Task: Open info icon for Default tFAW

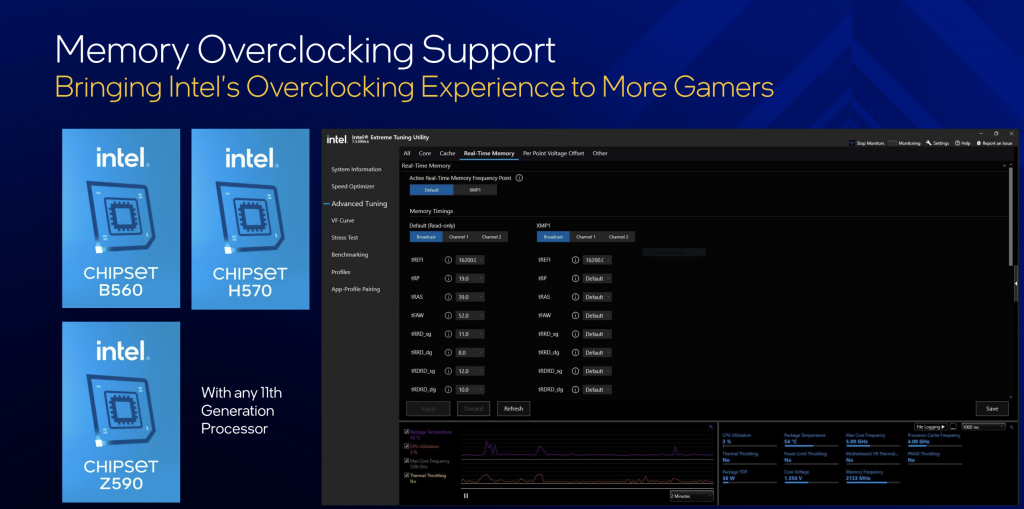Action: click(x=448, y=315)
